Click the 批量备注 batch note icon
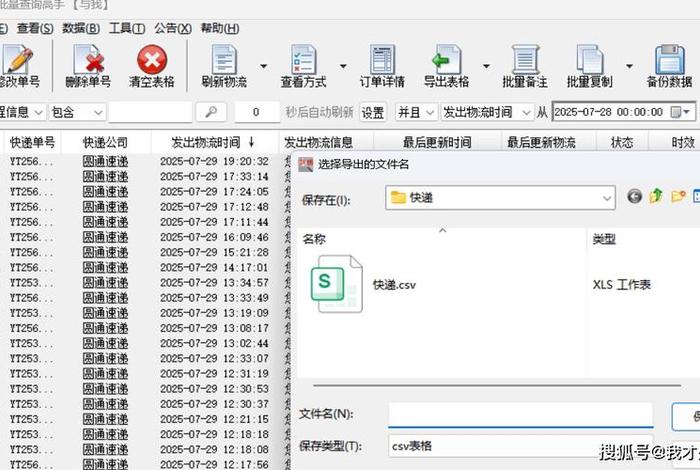This screenshot has width=700, height=470. (x=525, y=59)
